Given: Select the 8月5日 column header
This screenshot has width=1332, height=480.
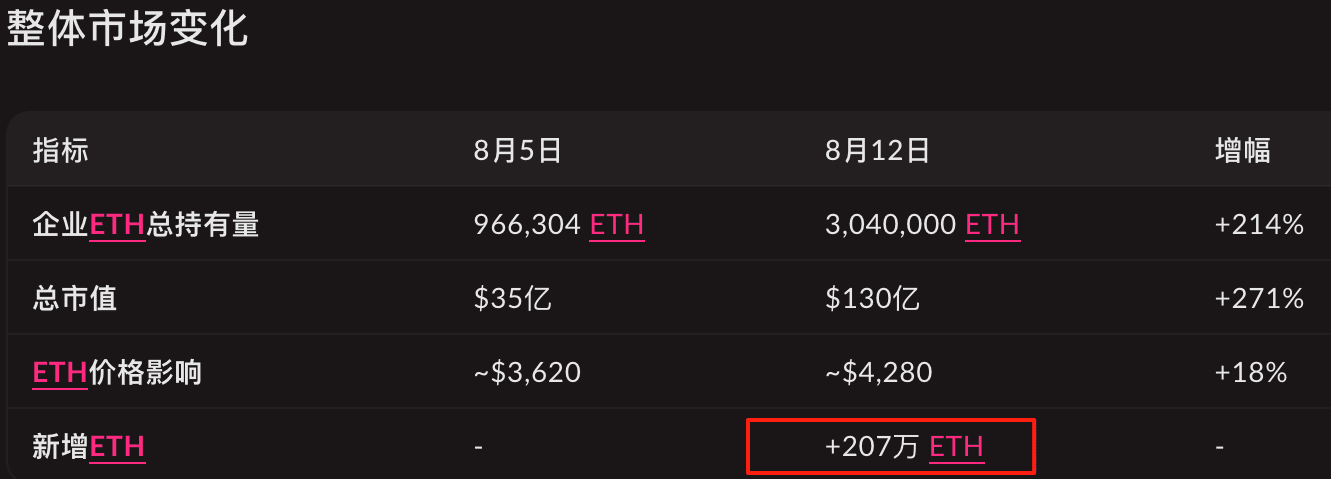Looking at the screenshot, I should click(x=517, y=151).
